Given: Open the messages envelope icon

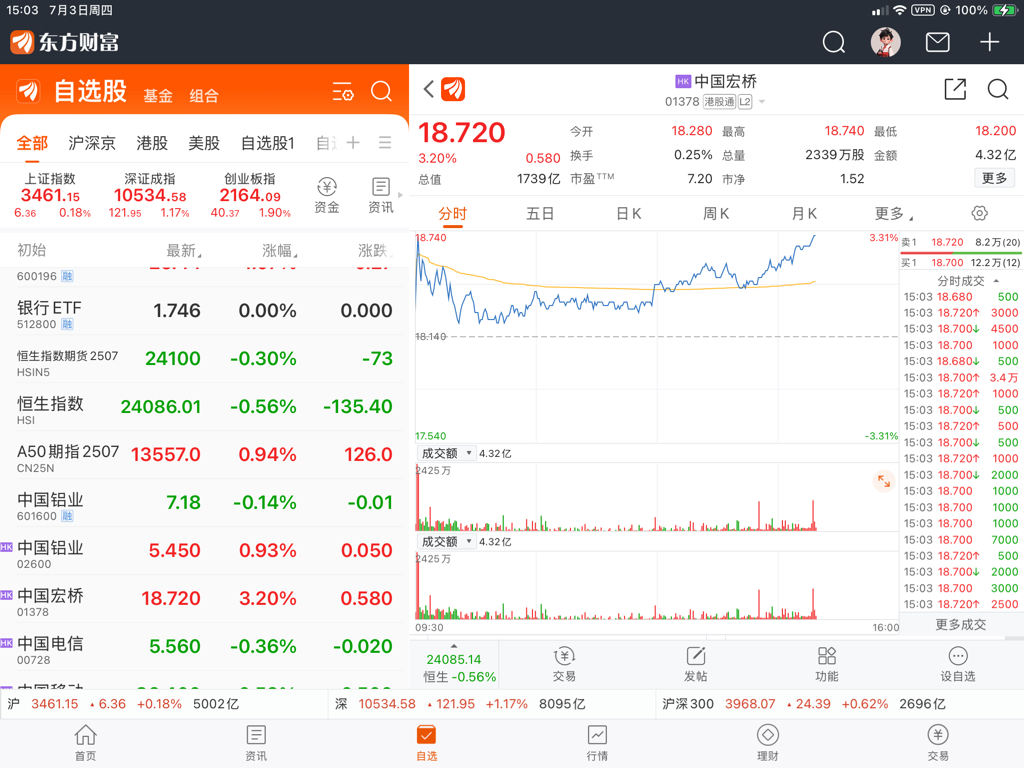Looking at the screenshot, I should (937, 42).
